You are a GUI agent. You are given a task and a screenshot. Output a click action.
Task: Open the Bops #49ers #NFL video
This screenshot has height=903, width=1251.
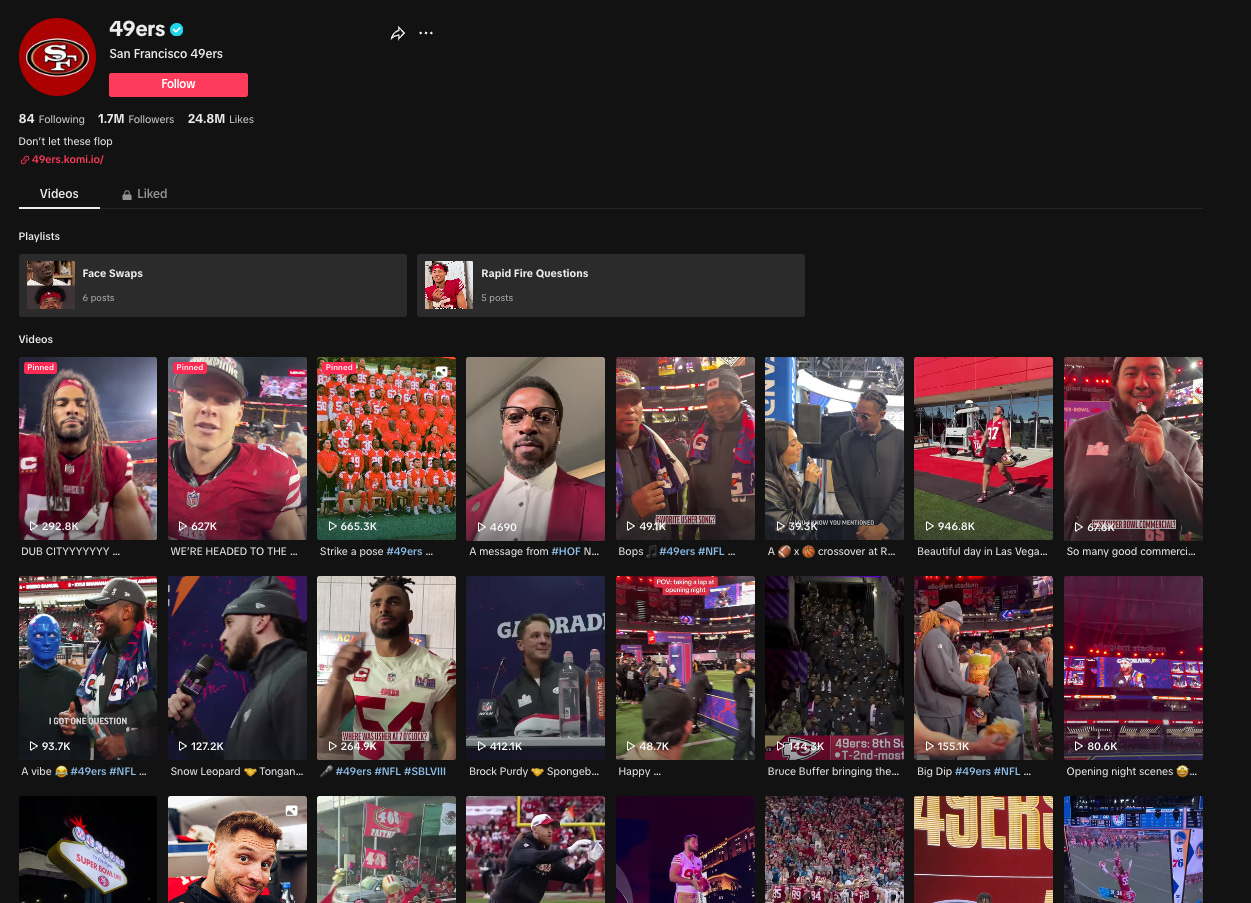pos(685,449)
